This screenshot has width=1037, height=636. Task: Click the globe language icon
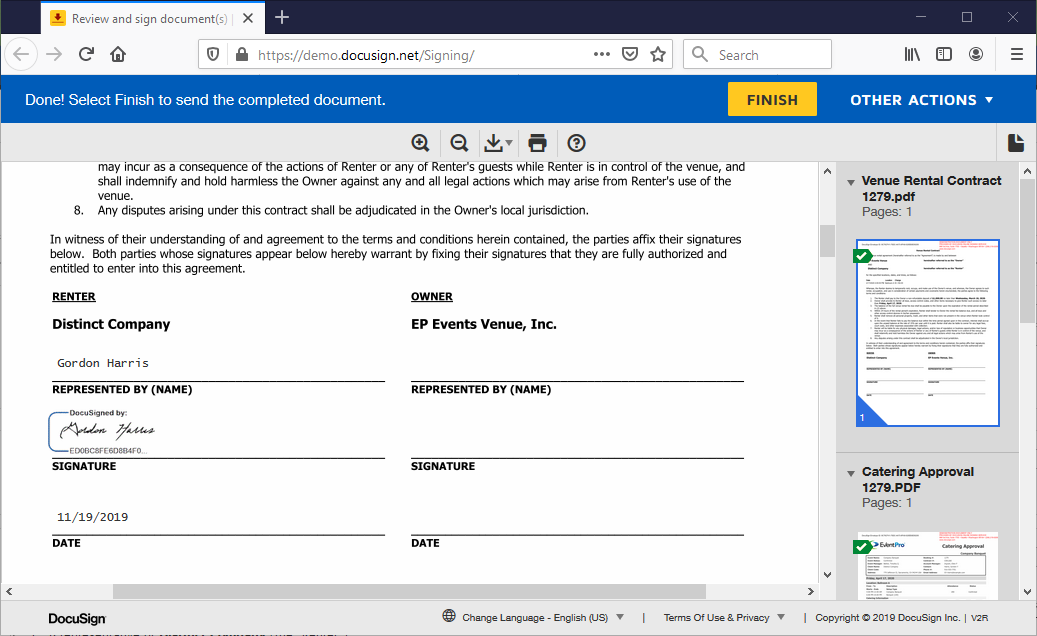point(449,616)
